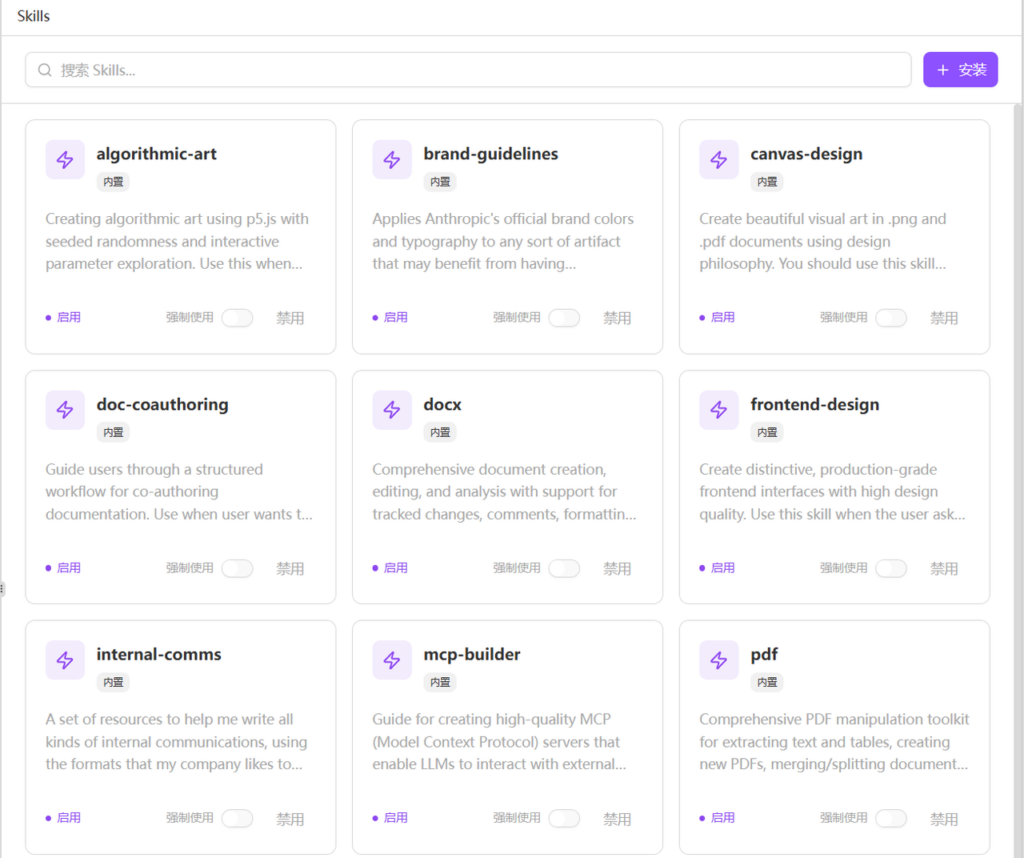
Task: Click the mcp-builder skill lightning icon
Action: pyautogui.click(x=392, y=660)
